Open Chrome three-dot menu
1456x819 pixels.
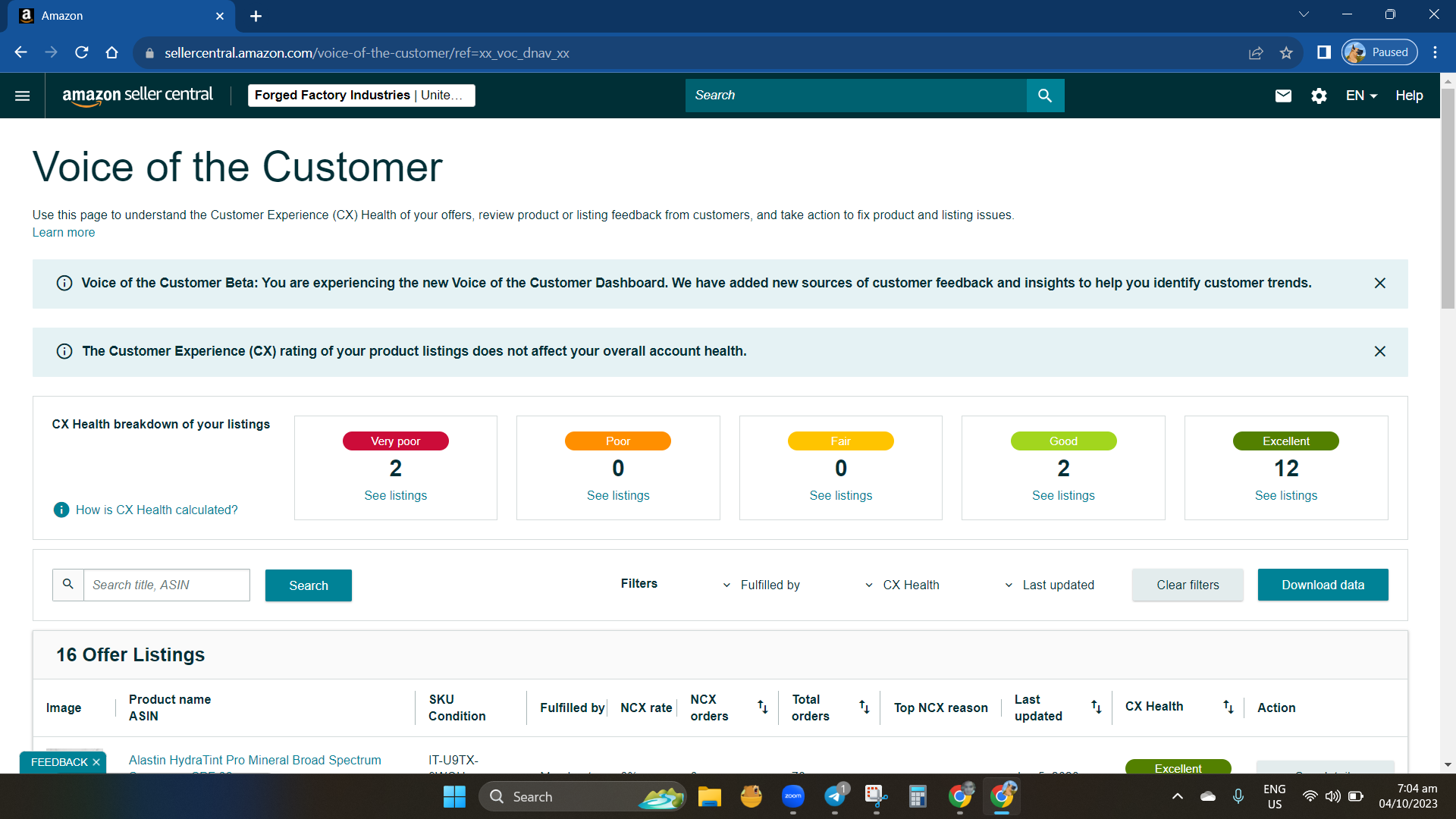(1435, 52)
